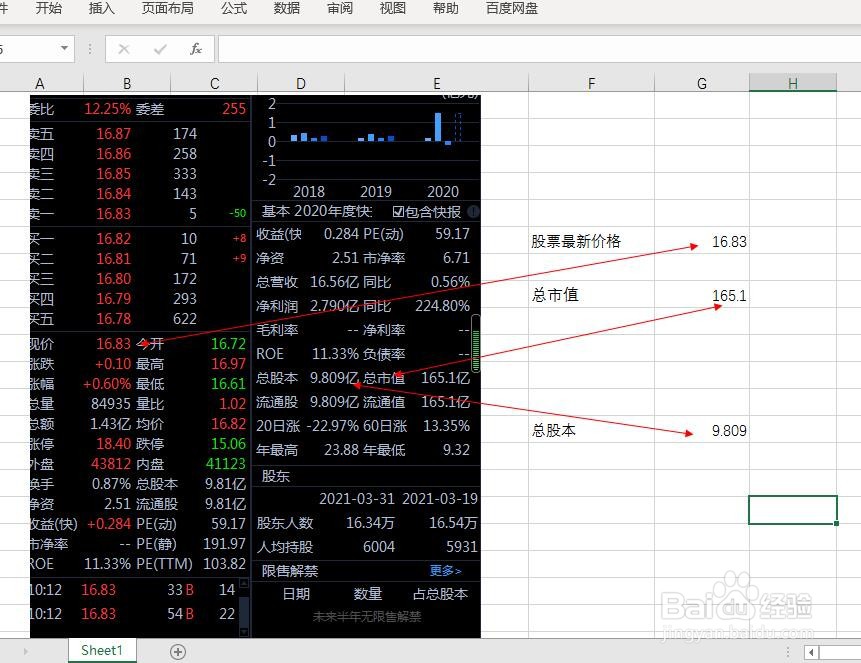Switch to 页面布局 ribbon tab

[167, 8]
